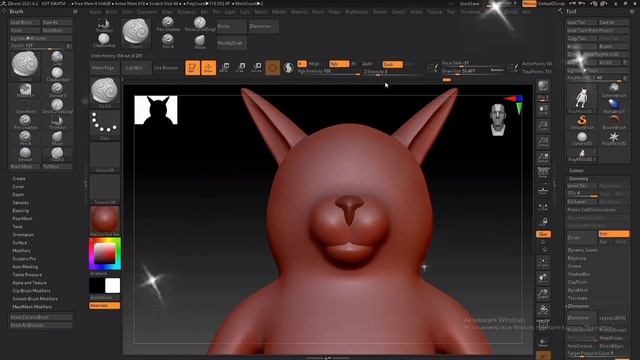Click the AAHalf icon on right shelf
This screenshot has height=360, width=640.
(x=543, y=158)
